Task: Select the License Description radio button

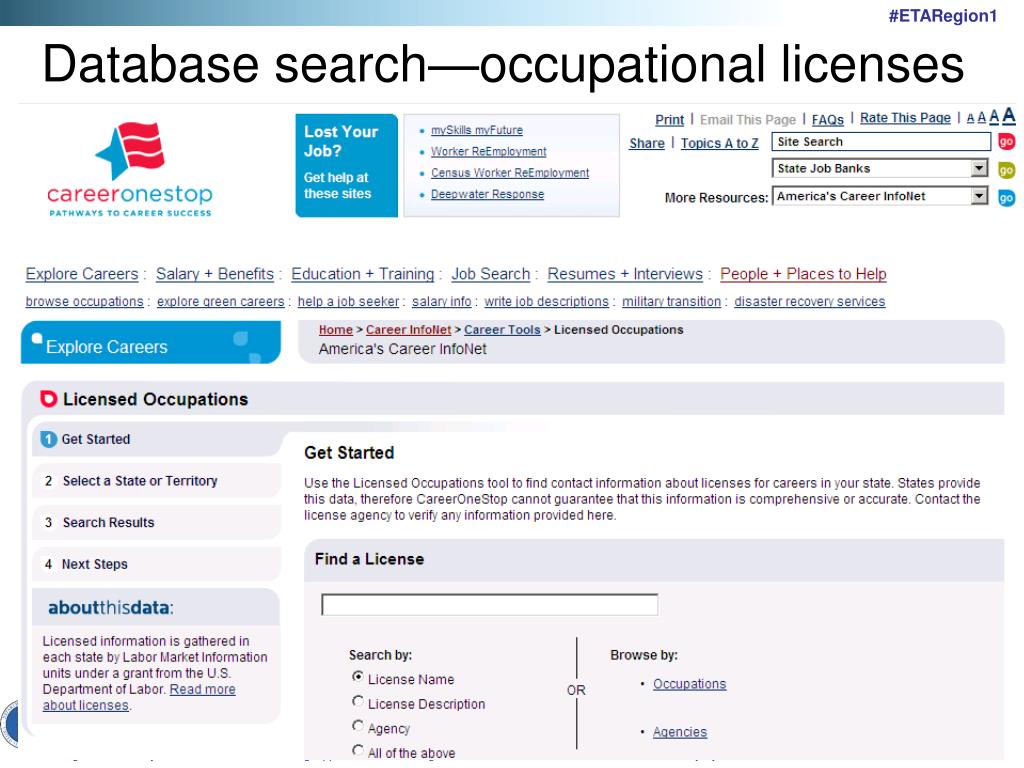Action: coord(357,702)
